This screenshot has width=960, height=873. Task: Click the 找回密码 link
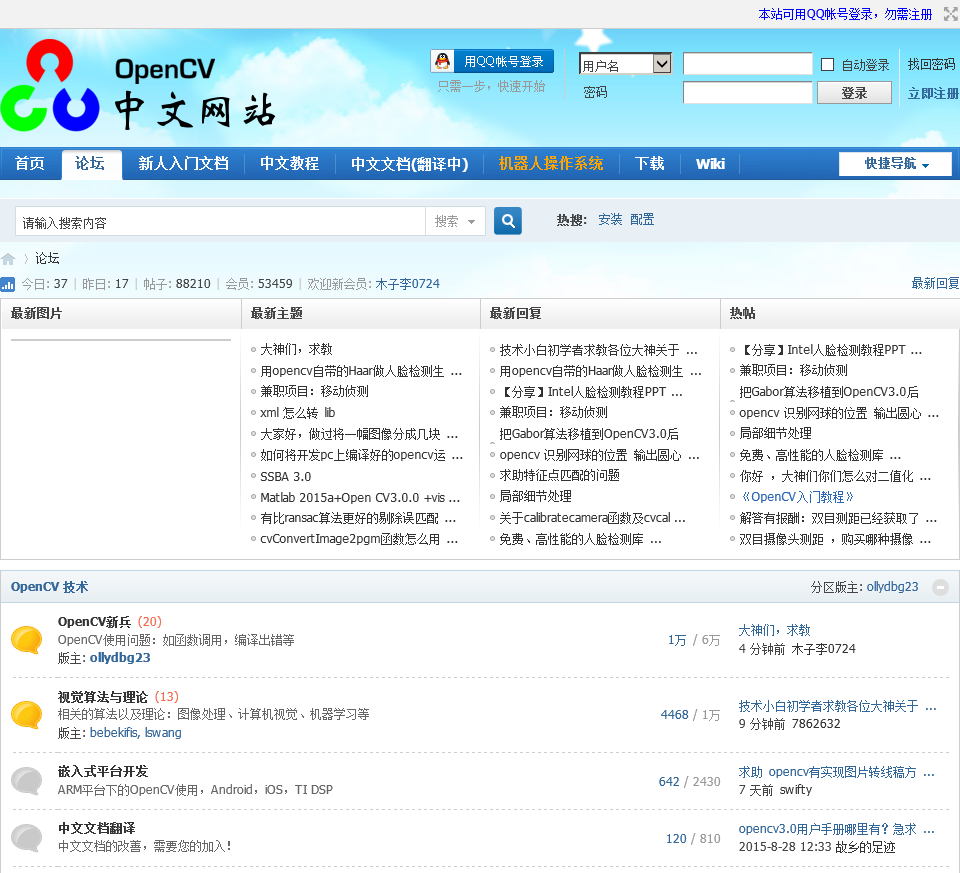point(931,64)
